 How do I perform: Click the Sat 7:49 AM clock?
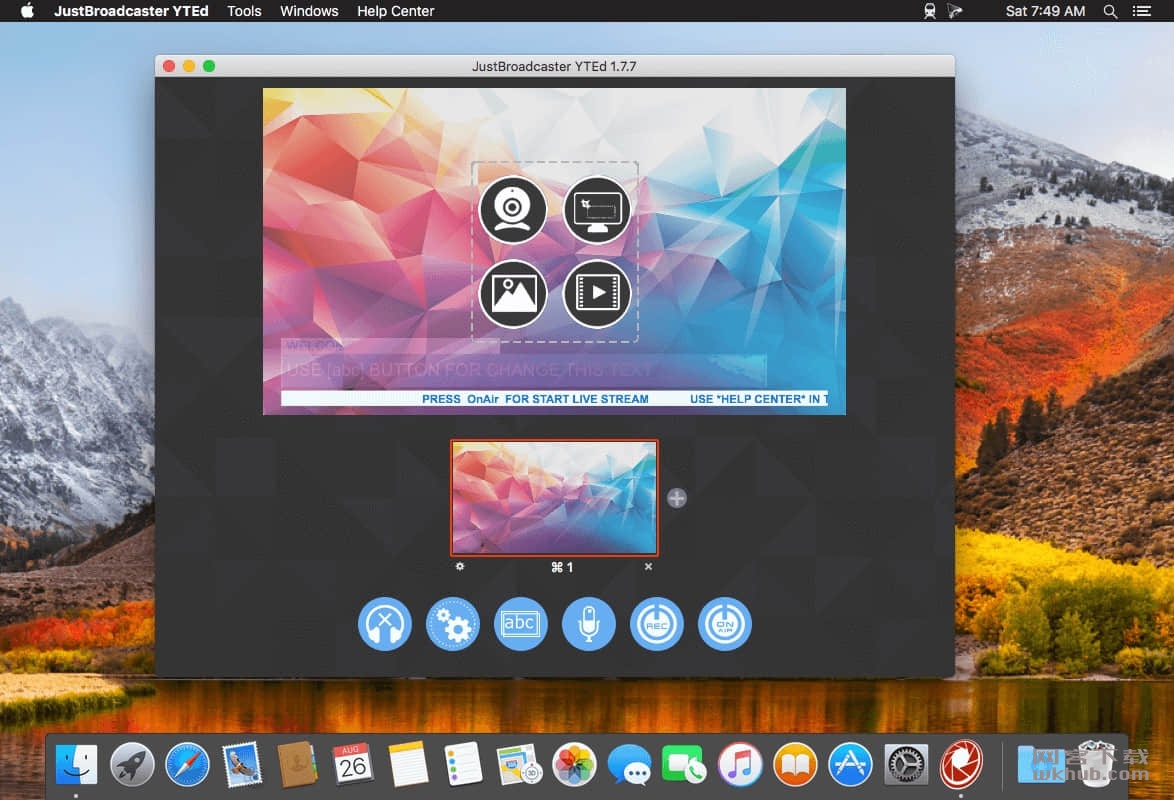point(1045,11)
